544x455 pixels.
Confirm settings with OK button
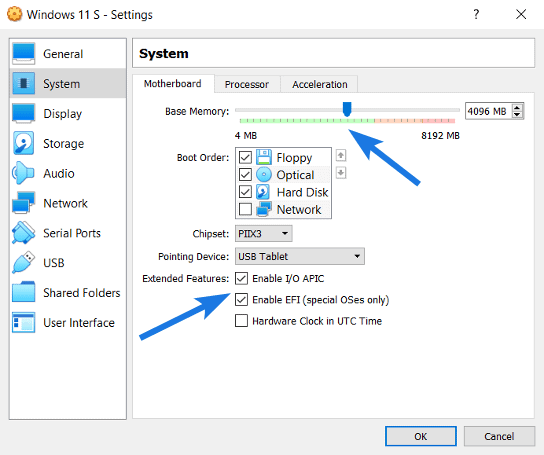[420, 436]
